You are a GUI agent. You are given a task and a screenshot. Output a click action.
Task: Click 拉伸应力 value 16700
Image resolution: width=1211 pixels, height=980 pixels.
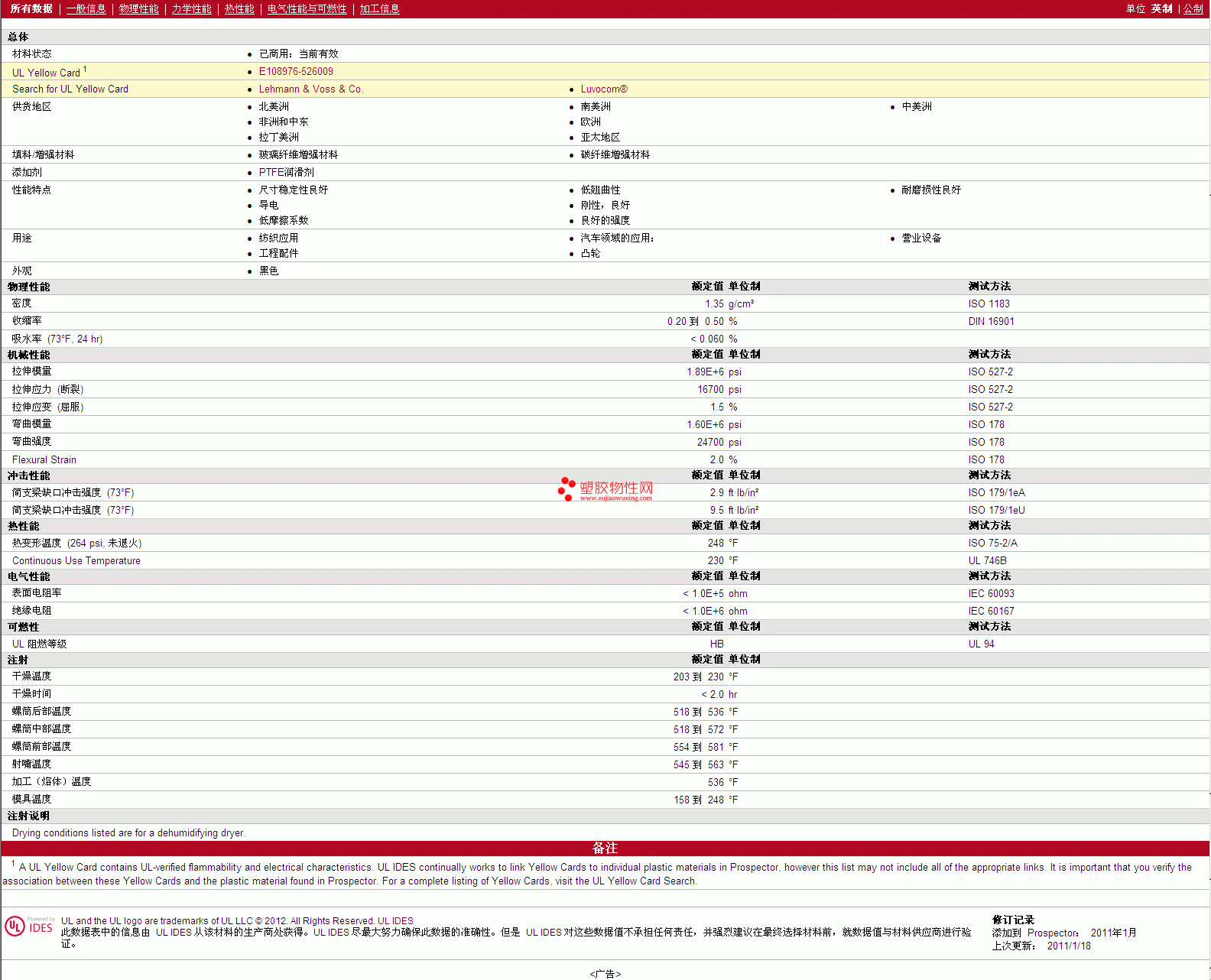[710, 389]
